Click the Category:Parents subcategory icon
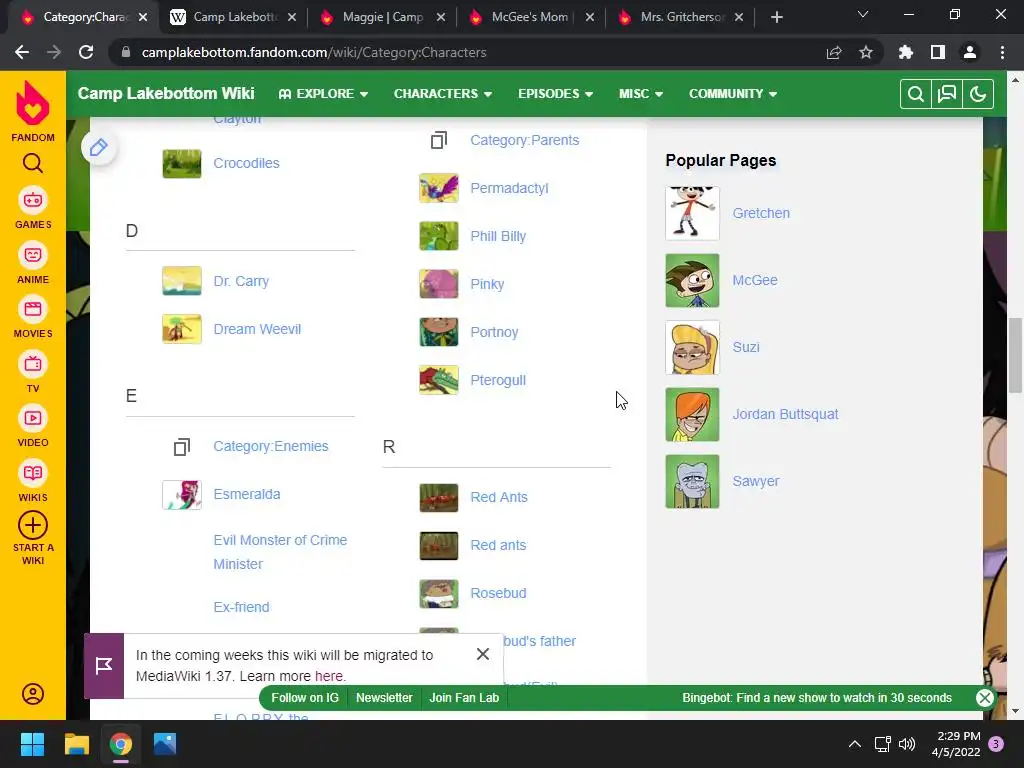This screenshot has width=1024, height=768. point(439,140)
